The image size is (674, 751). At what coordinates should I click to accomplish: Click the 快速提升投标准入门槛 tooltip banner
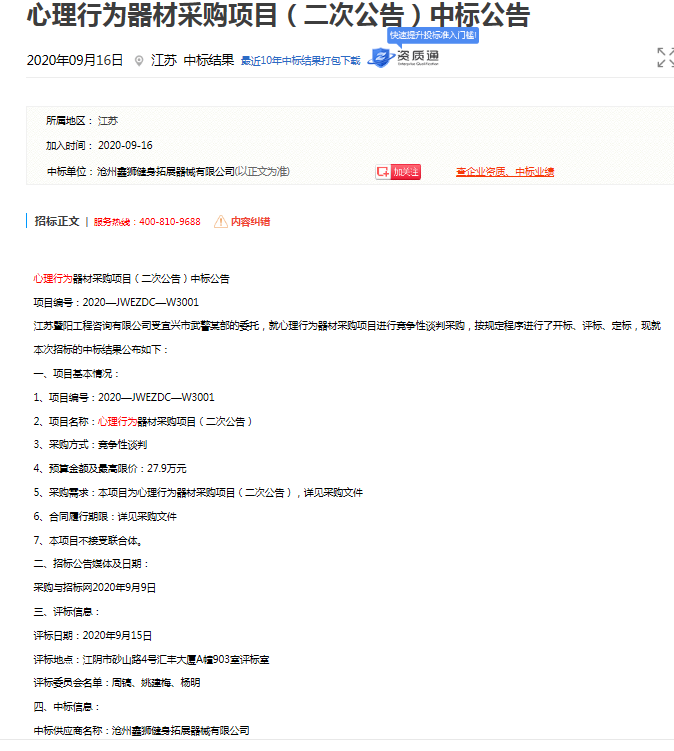click(433, 35)
